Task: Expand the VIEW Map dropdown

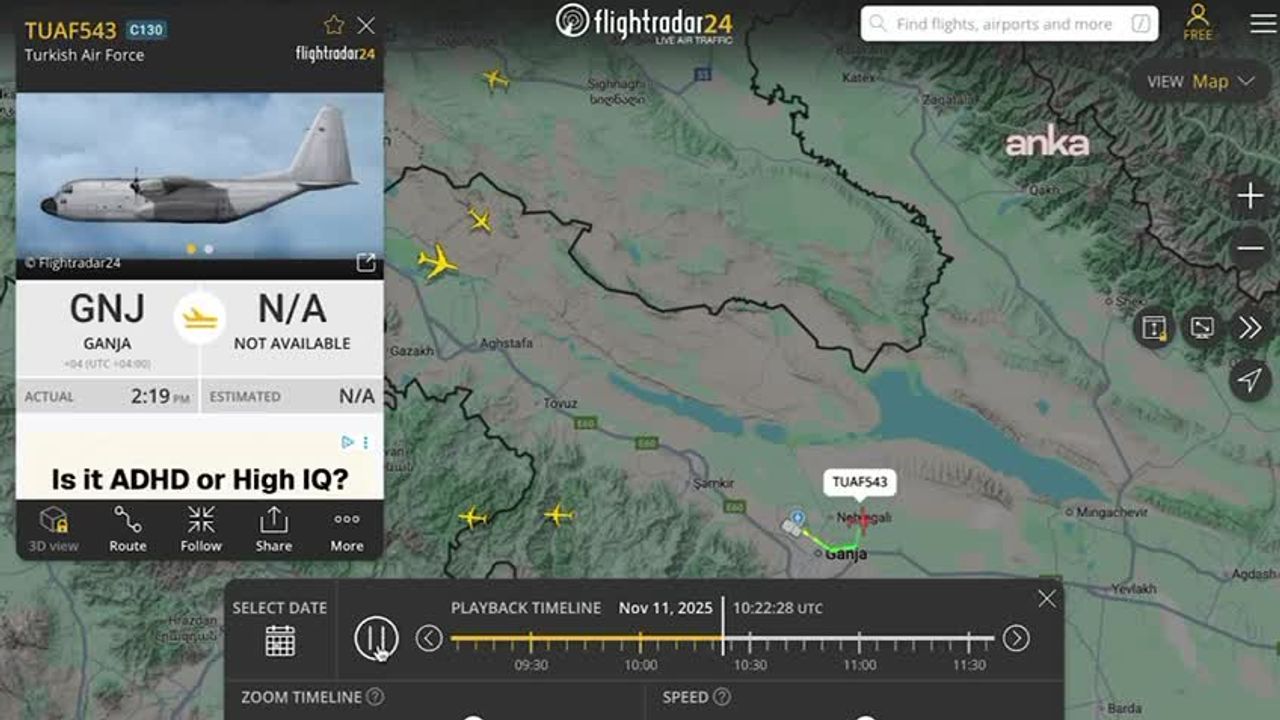Action: click(x=1201, y=82)
